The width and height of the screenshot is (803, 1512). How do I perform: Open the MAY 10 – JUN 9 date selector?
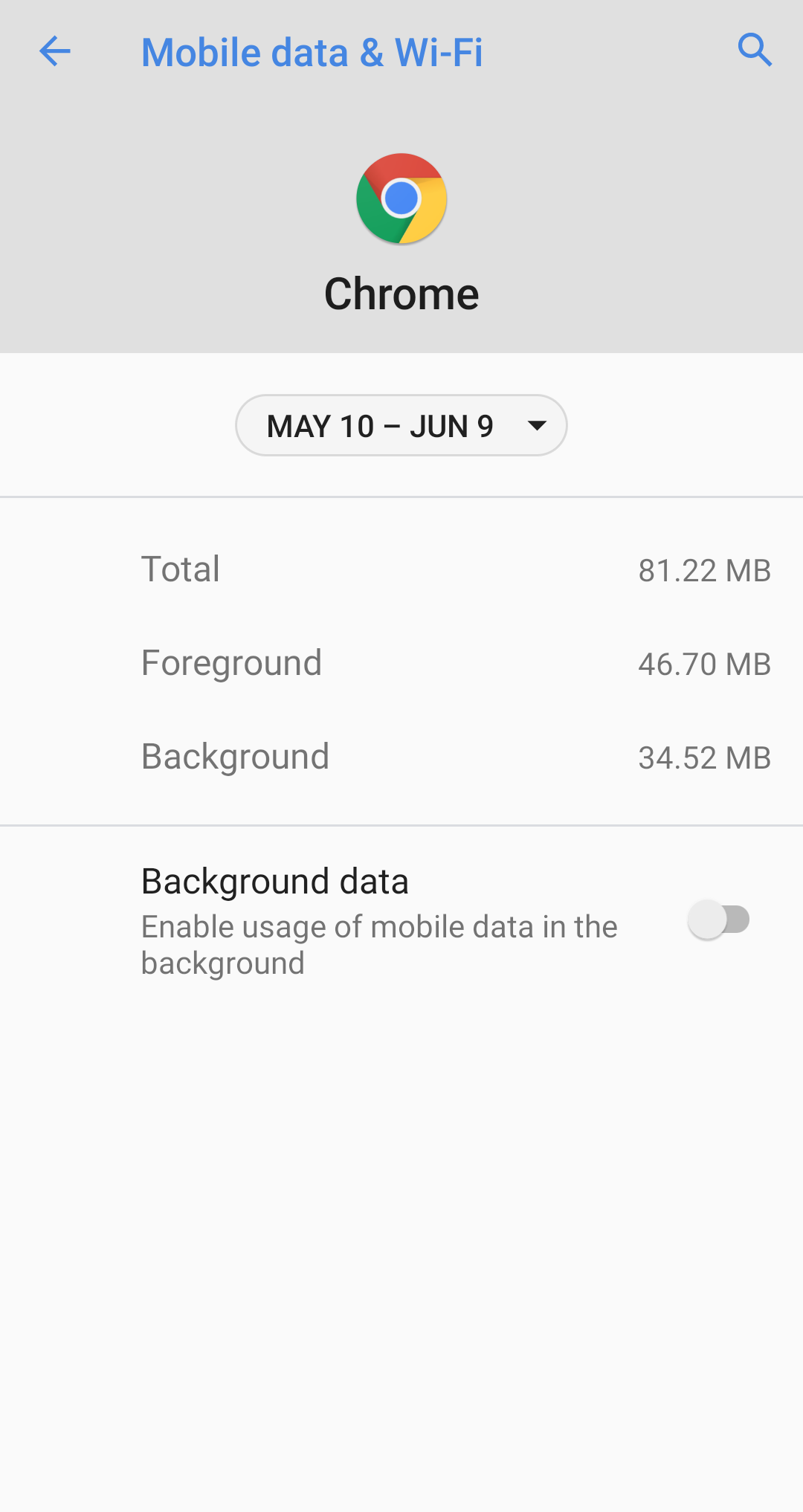click(379, 426)
